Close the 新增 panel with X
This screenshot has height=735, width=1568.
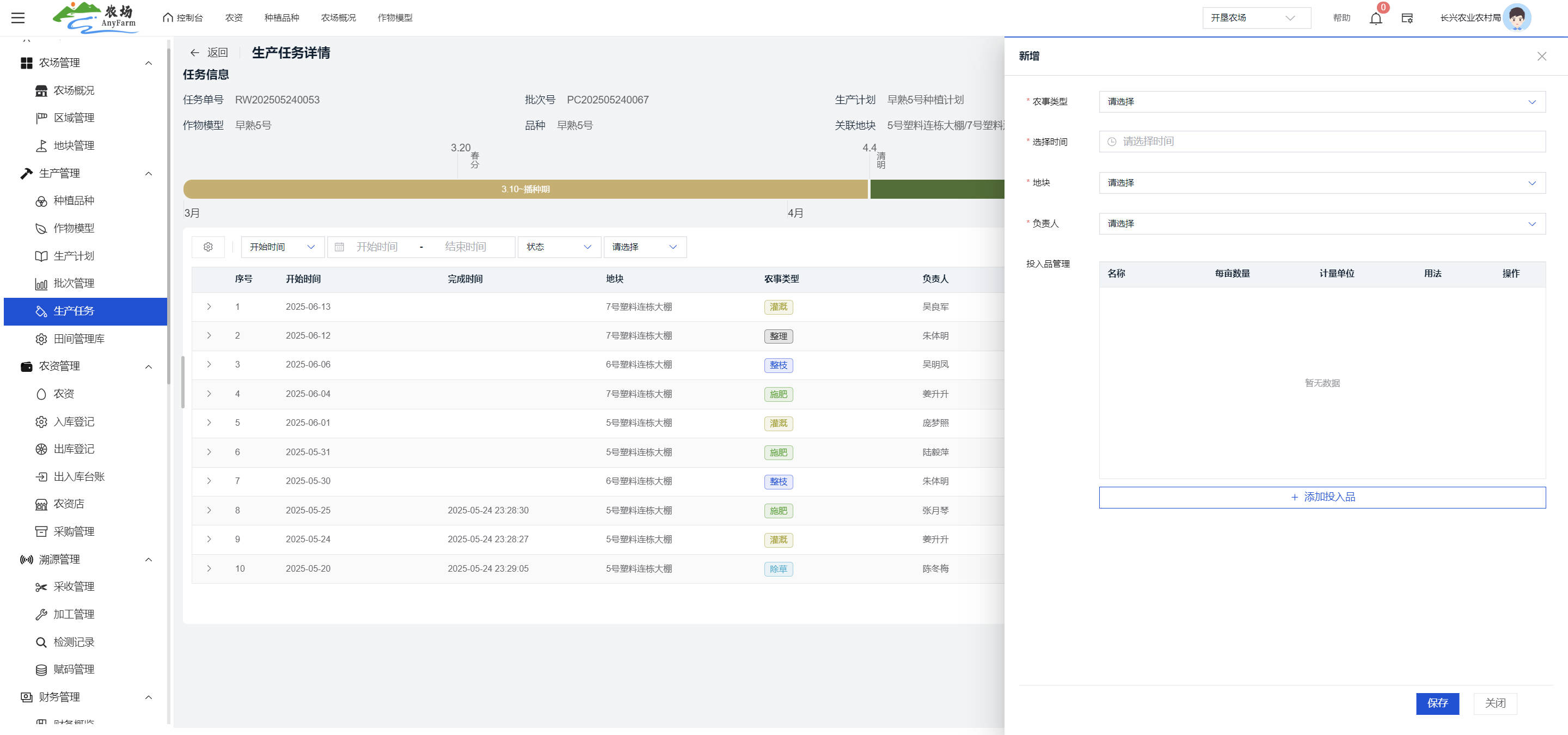tap(1542, 56)
